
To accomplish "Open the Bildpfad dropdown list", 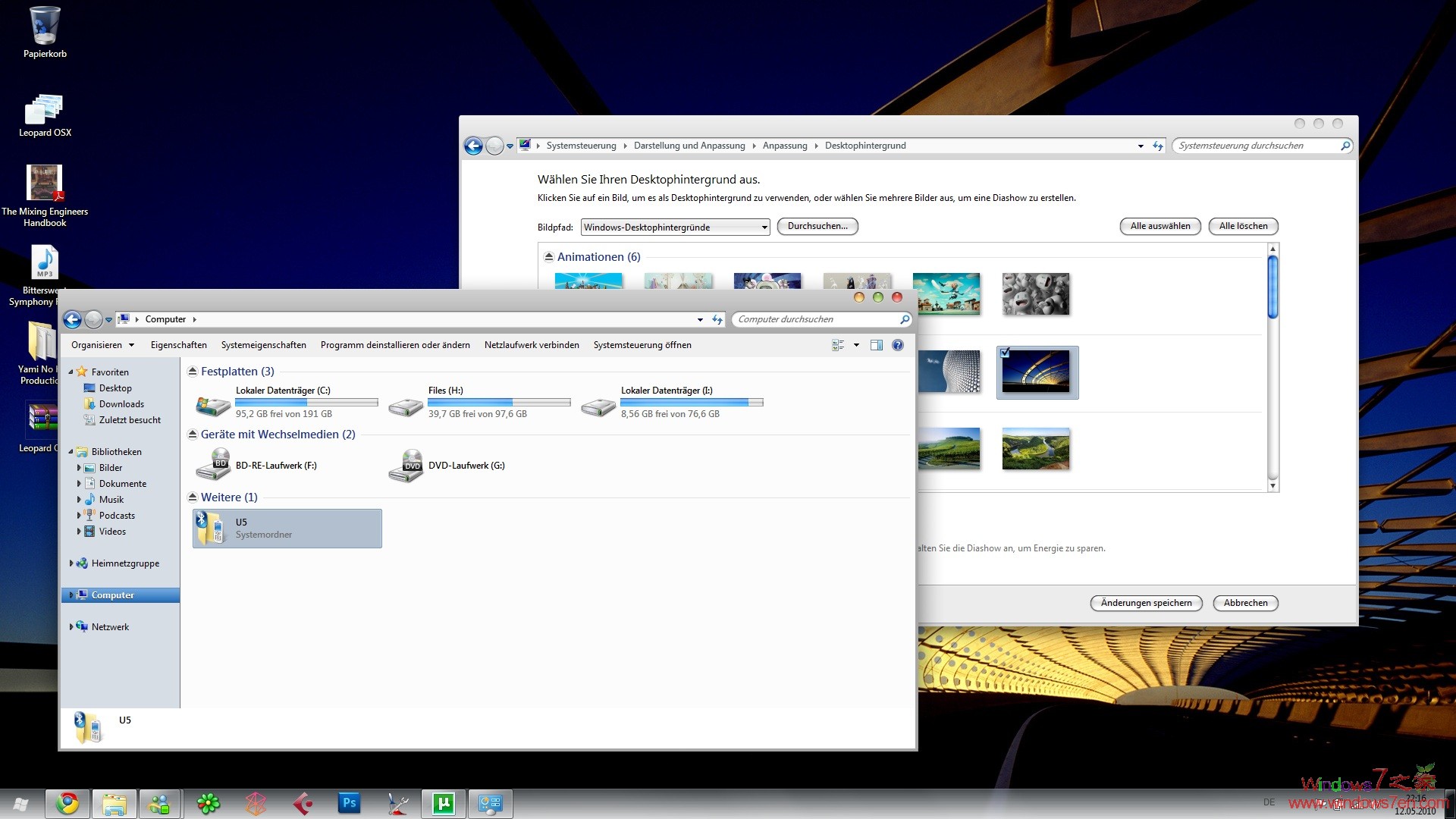I will (x=763, y=227).
